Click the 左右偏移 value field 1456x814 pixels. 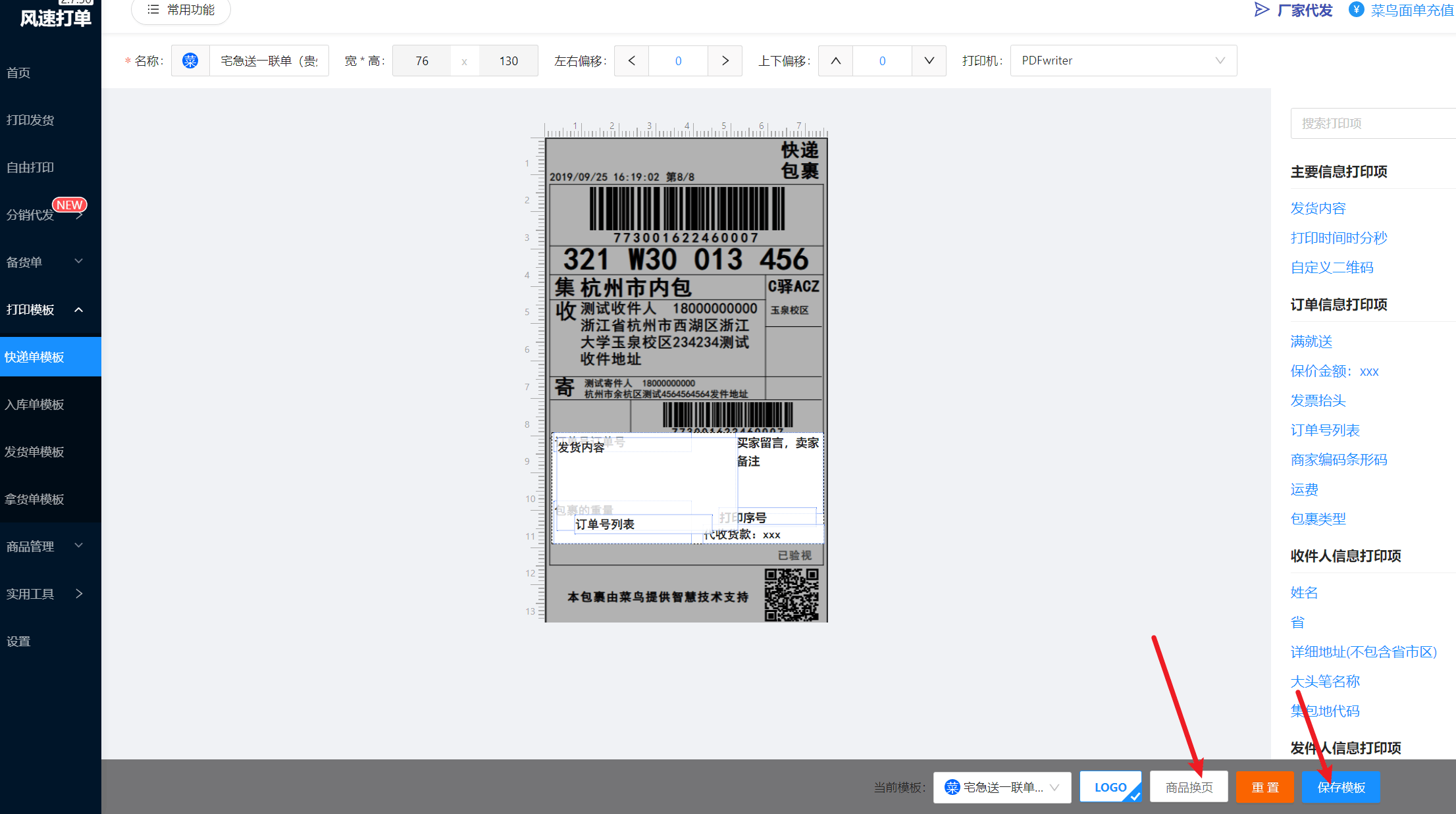pyautogui.click(x=678, y=61)
